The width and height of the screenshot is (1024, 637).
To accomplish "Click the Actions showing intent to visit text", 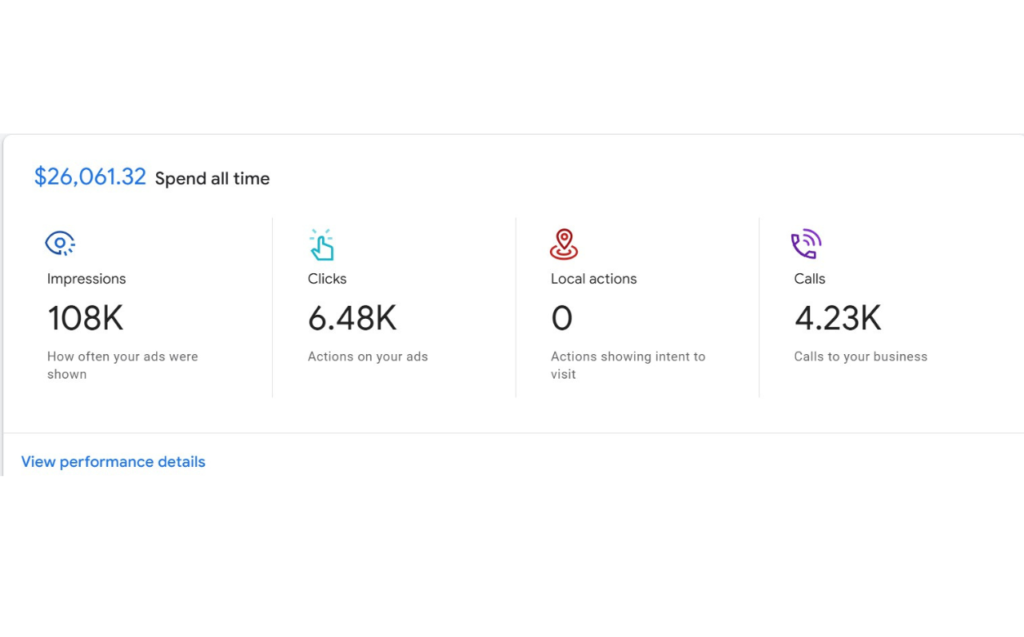I will click(x=627, y=365).
